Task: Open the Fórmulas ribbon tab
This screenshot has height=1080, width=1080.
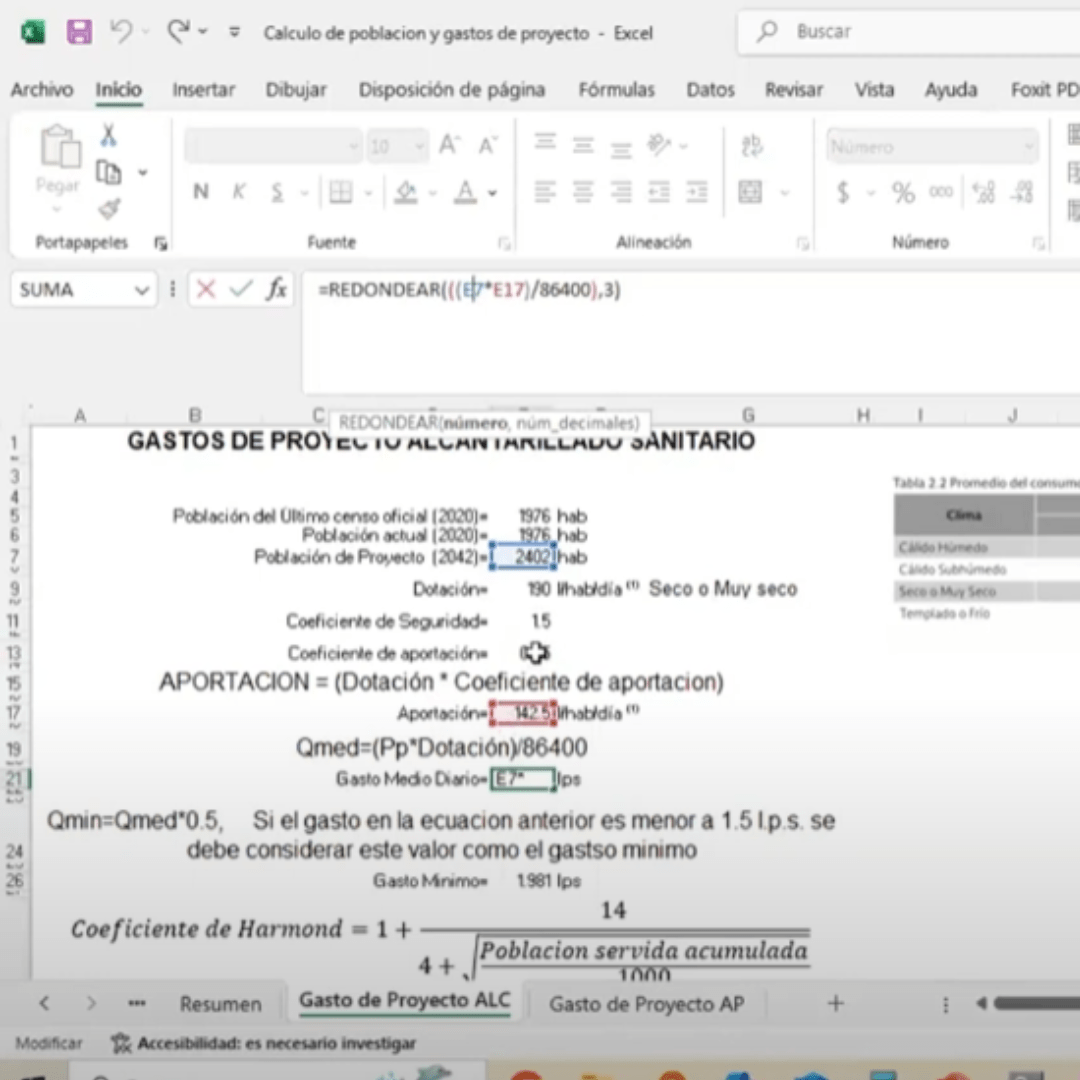Action: pos(616,90)
